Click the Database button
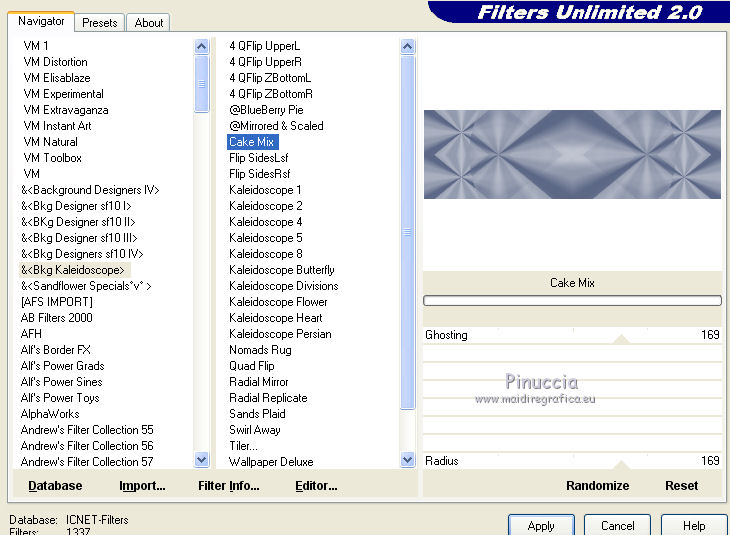730x535 pixels. point(55,486)
